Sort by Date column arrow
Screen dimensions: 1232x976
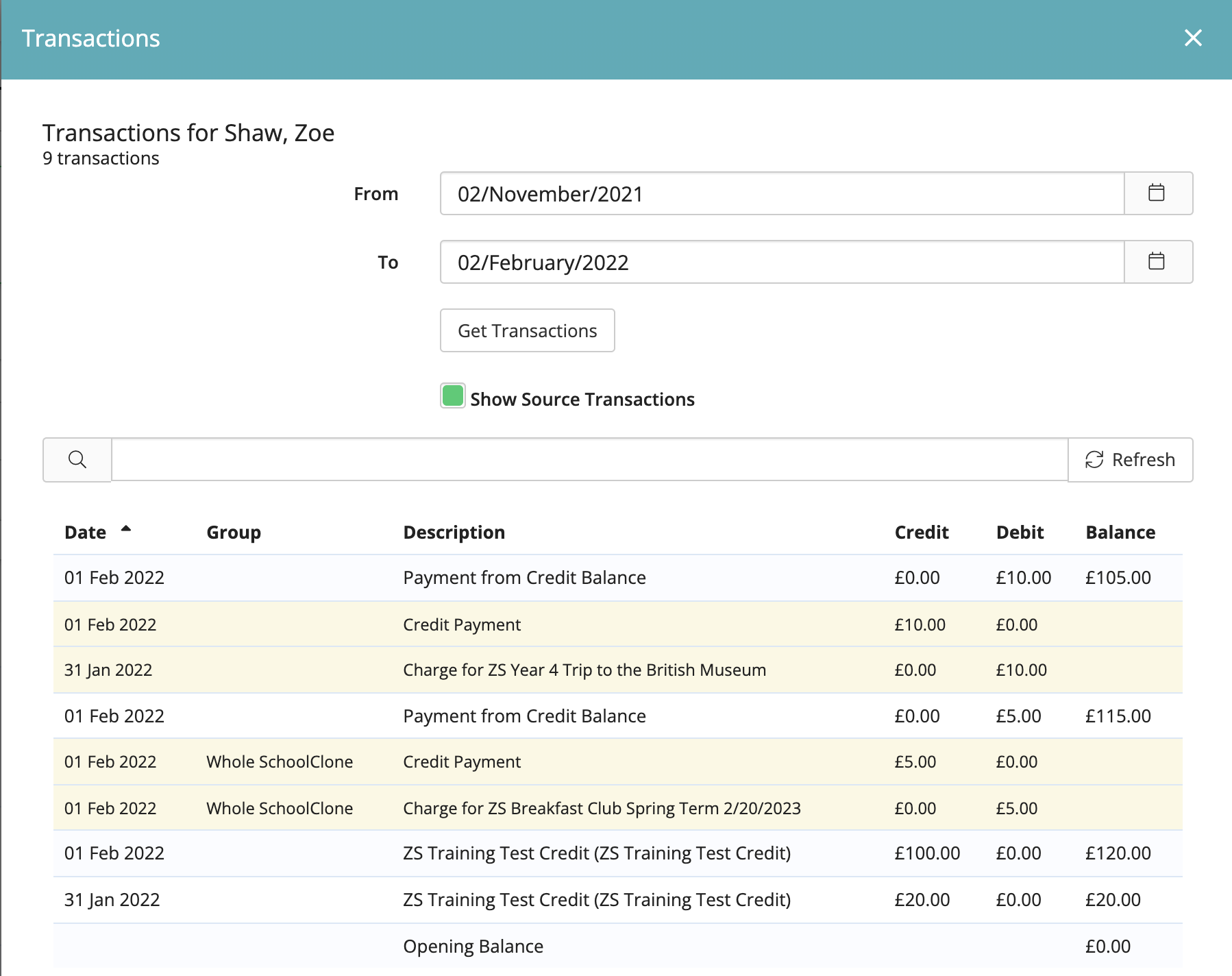pyautogui.click(x=126, y=528)
